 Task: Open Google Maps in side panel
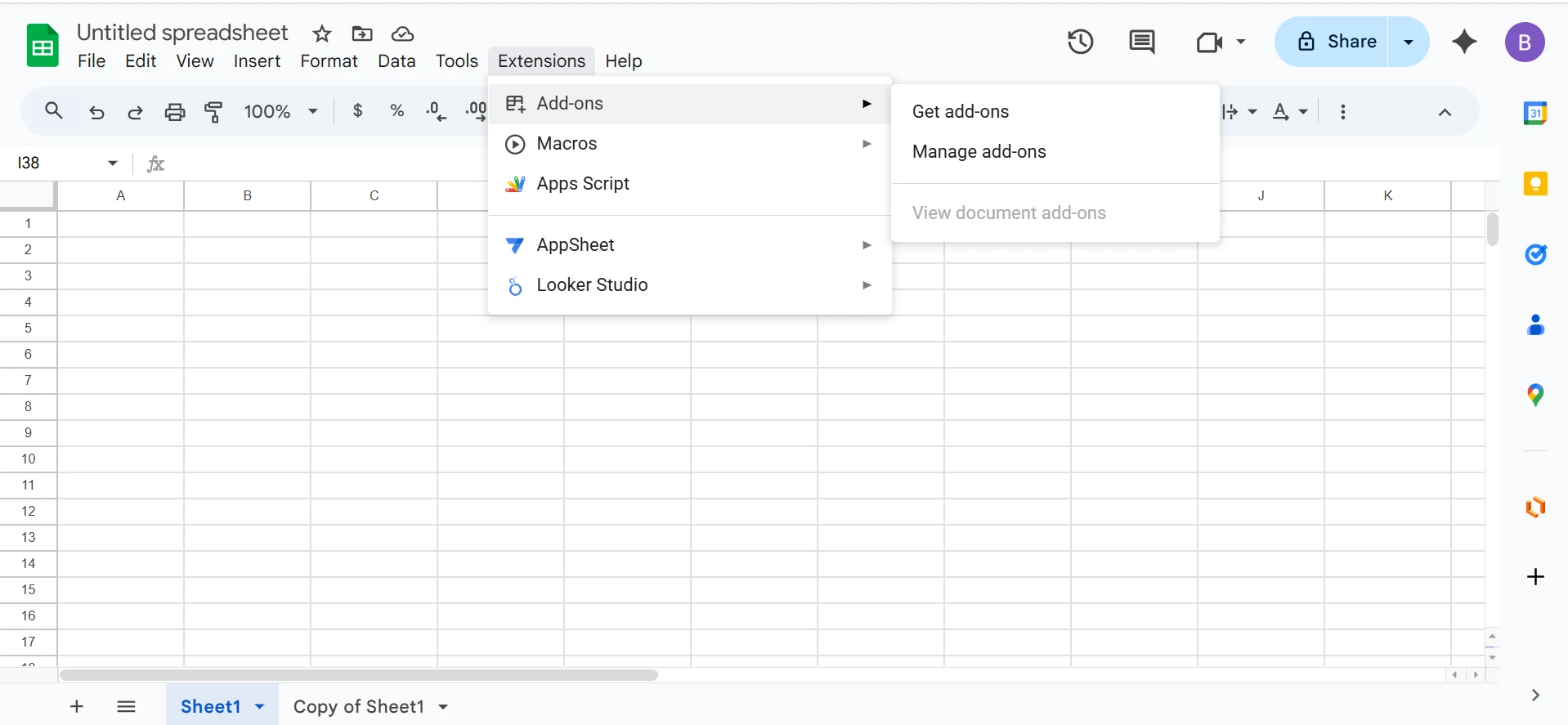(x=1535, y=396)
